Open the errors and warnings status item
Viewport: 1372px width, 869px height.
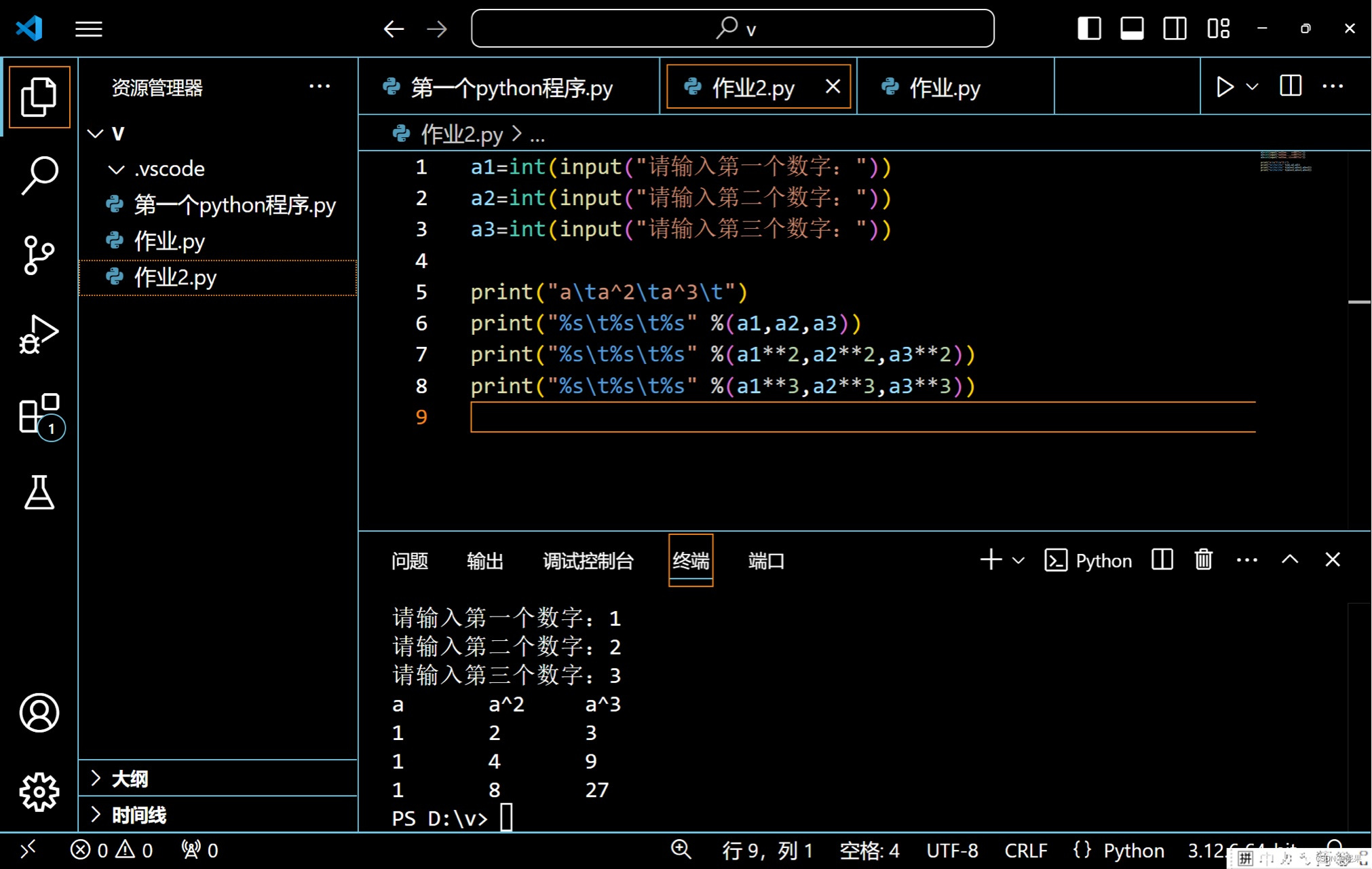(x=111, y=850)
